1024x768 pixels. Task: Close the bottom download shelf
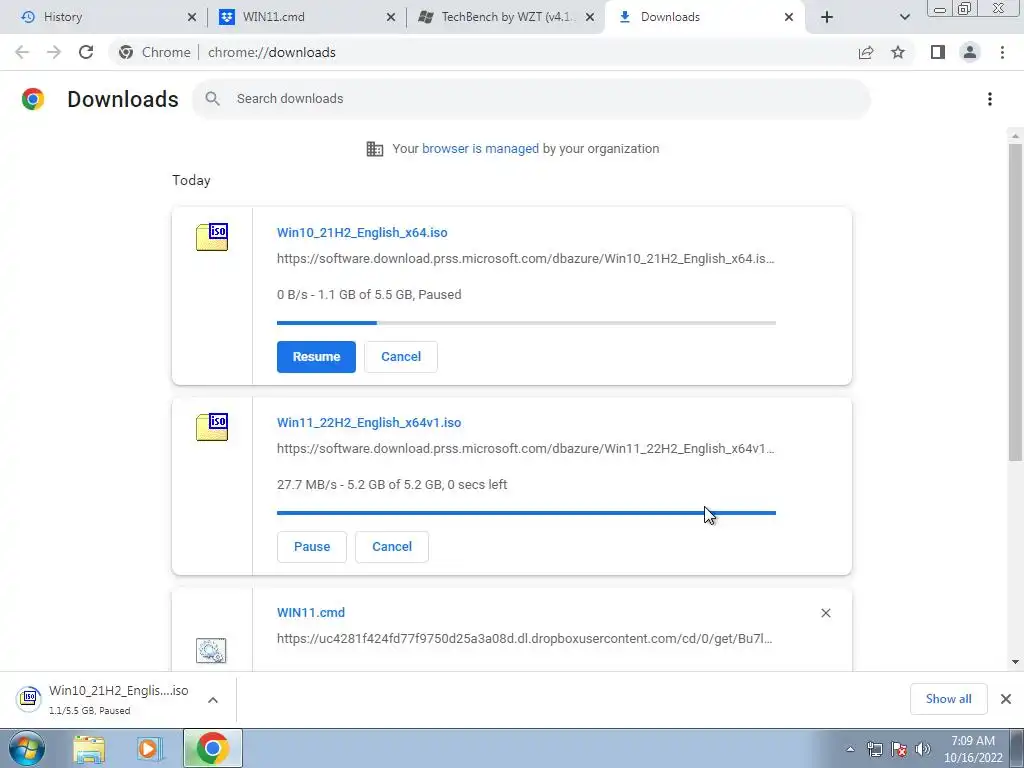(x=1006, y=699)
